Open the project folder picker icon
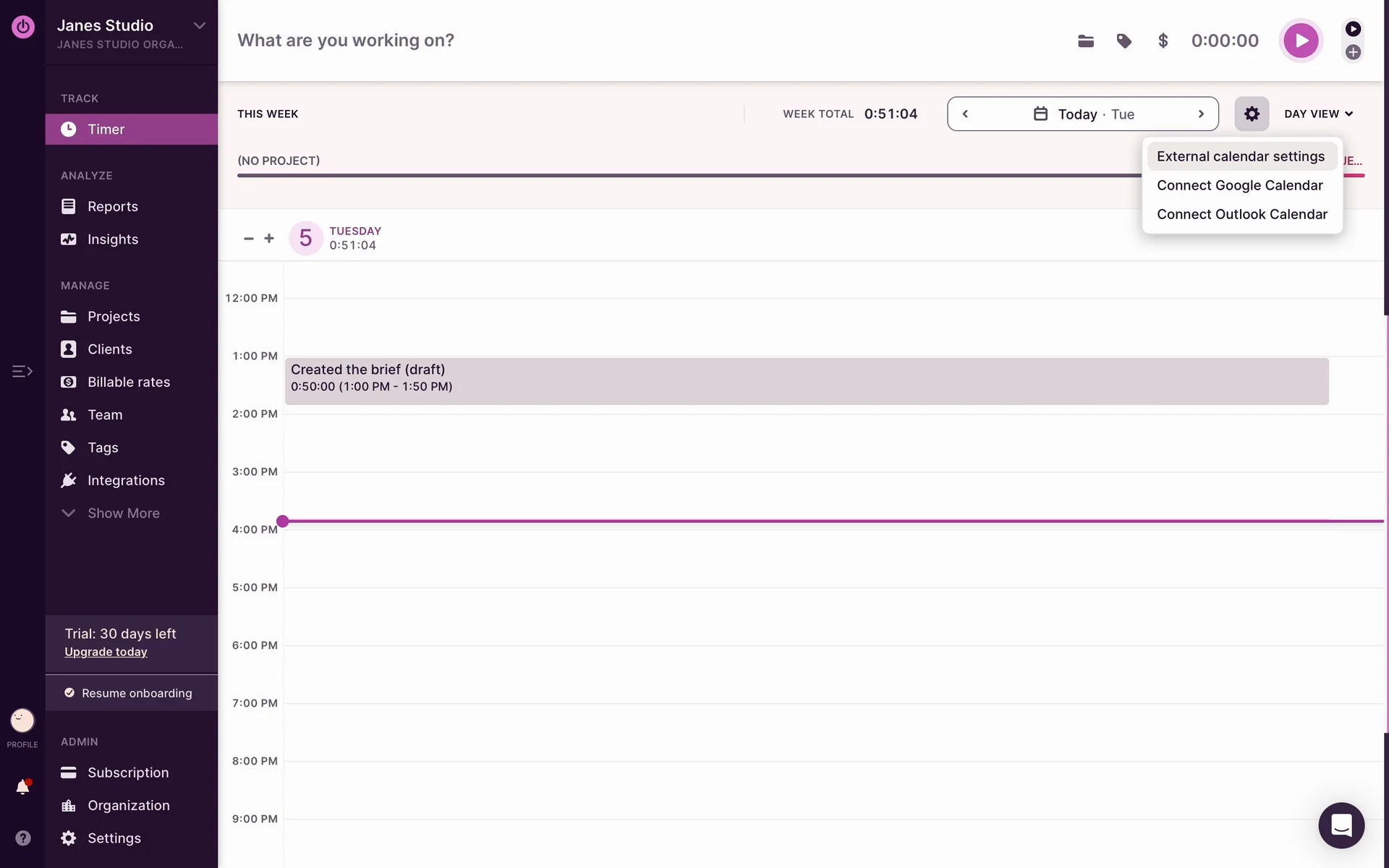1389x868 pixels. click(x=1085, y=41)
